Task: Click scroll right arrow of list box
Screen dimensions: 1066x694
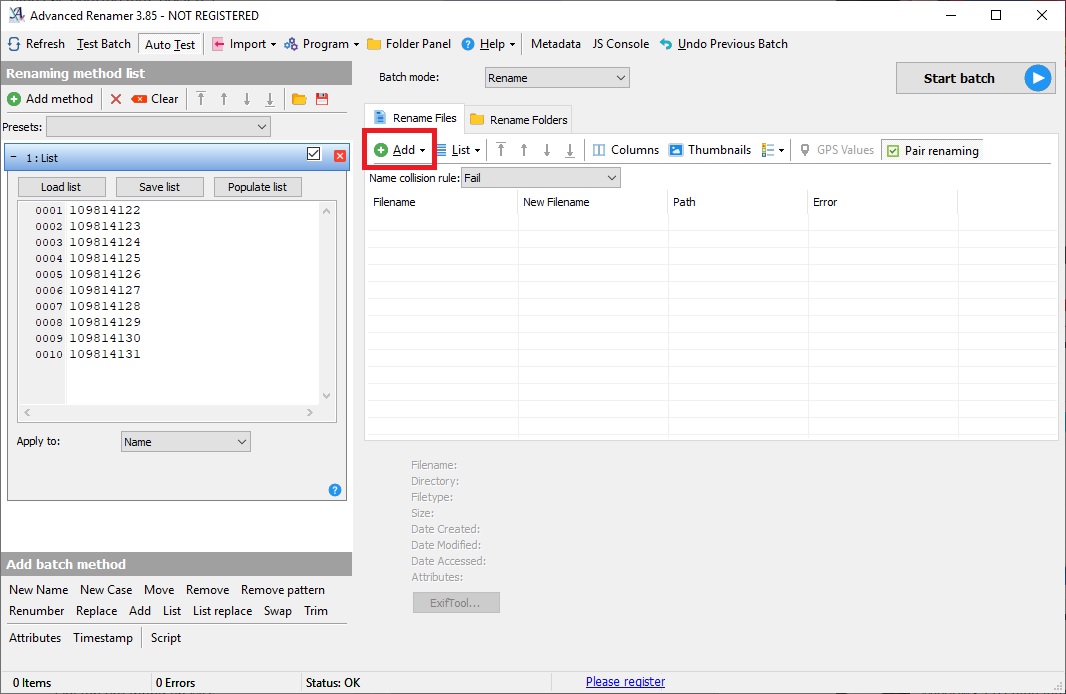Action: pos(310,413)
